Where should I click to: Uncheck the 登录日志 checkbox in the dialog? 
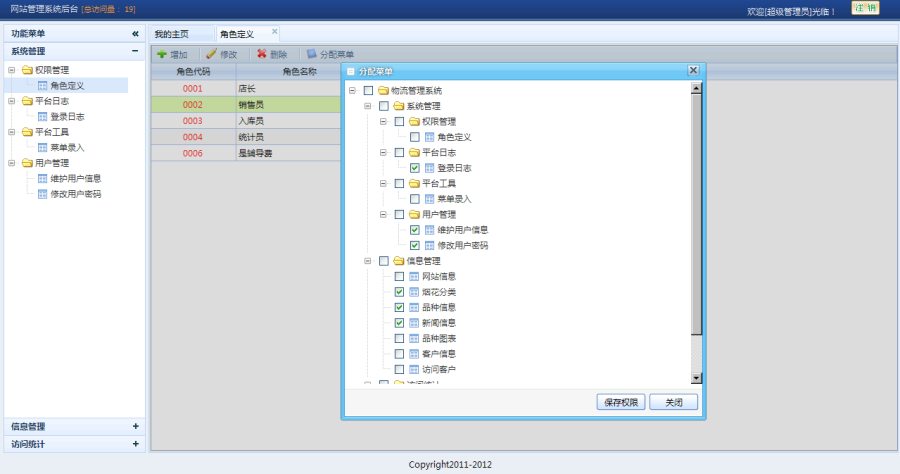[x=415, y=168]
